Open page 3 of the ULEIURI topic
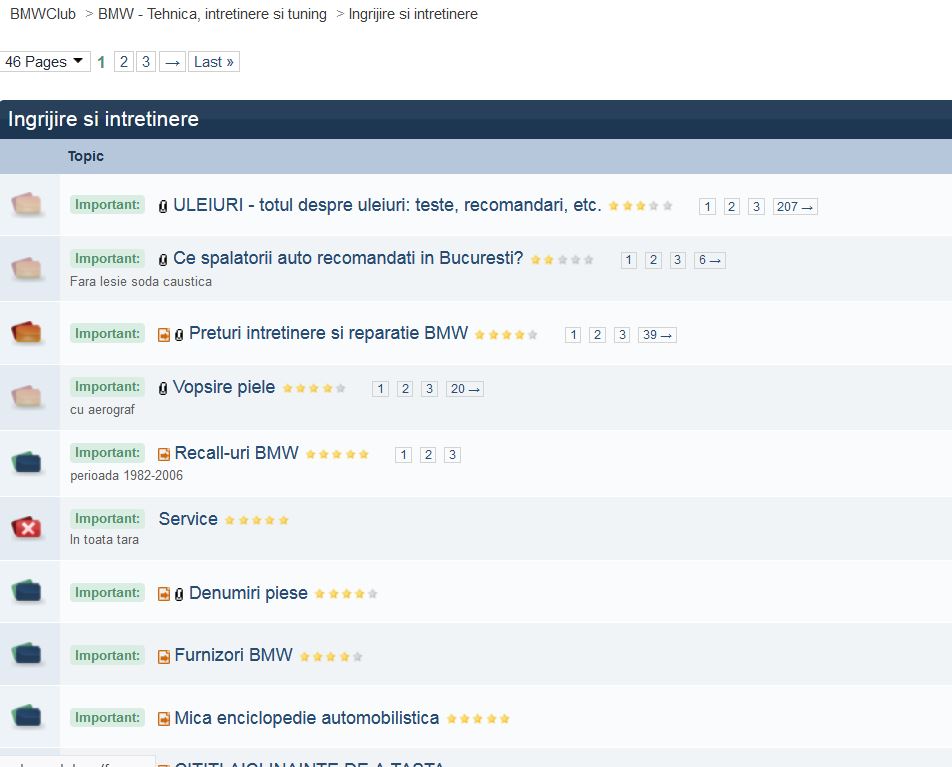The width and height of the screenshot is (952, 767). pos(756,206)
